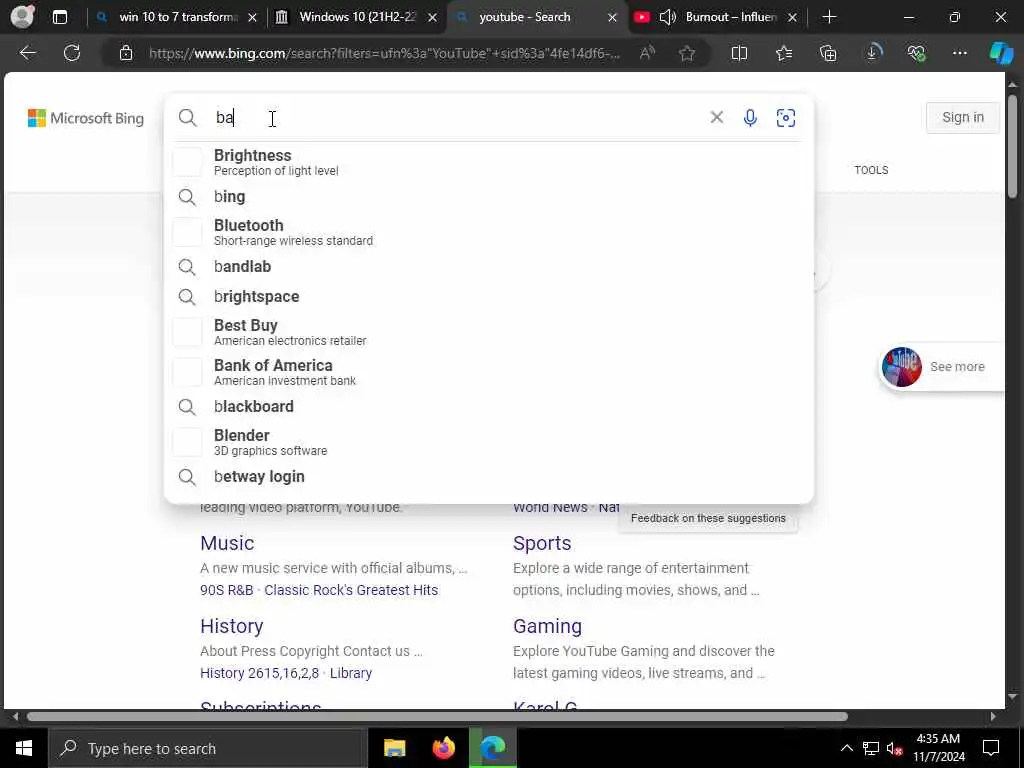Click the horizontal scrollbar thumb

(x=437, y=716)
